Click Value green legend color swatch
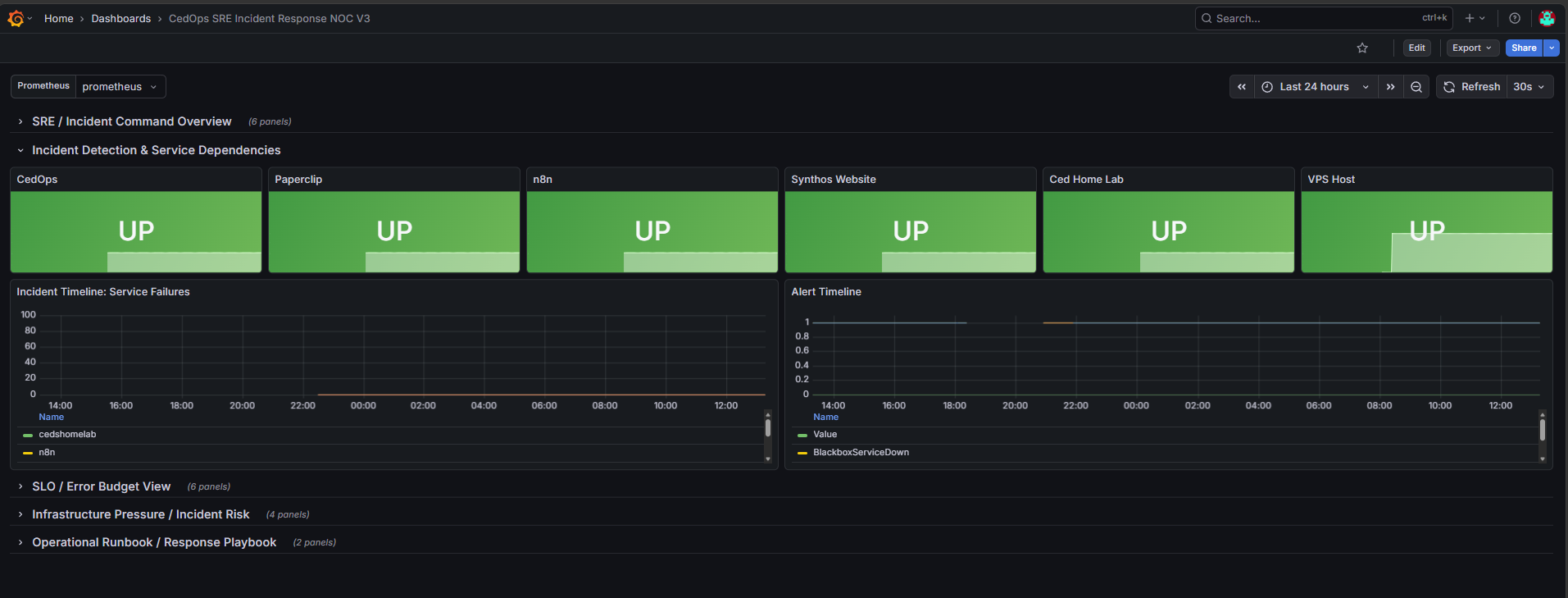This screenshot has width=1568, height=598. [802, 436]
